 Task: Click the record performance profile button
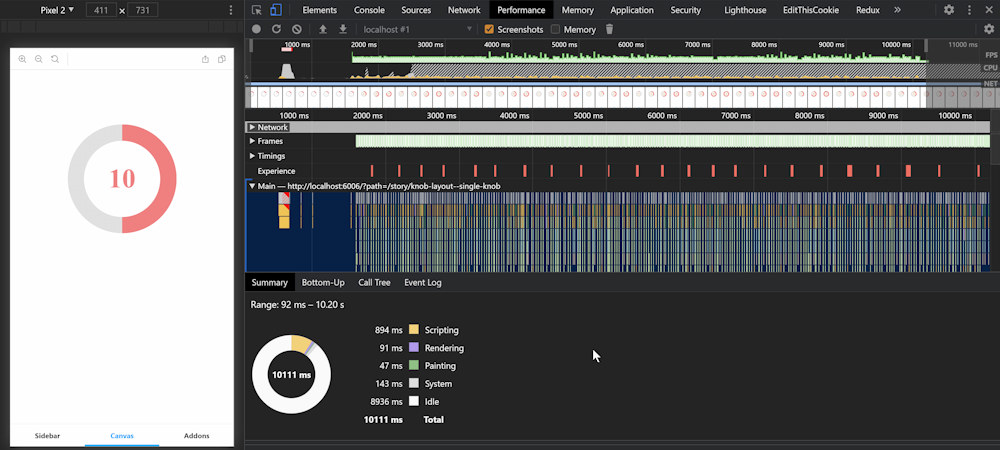(257, 29)
